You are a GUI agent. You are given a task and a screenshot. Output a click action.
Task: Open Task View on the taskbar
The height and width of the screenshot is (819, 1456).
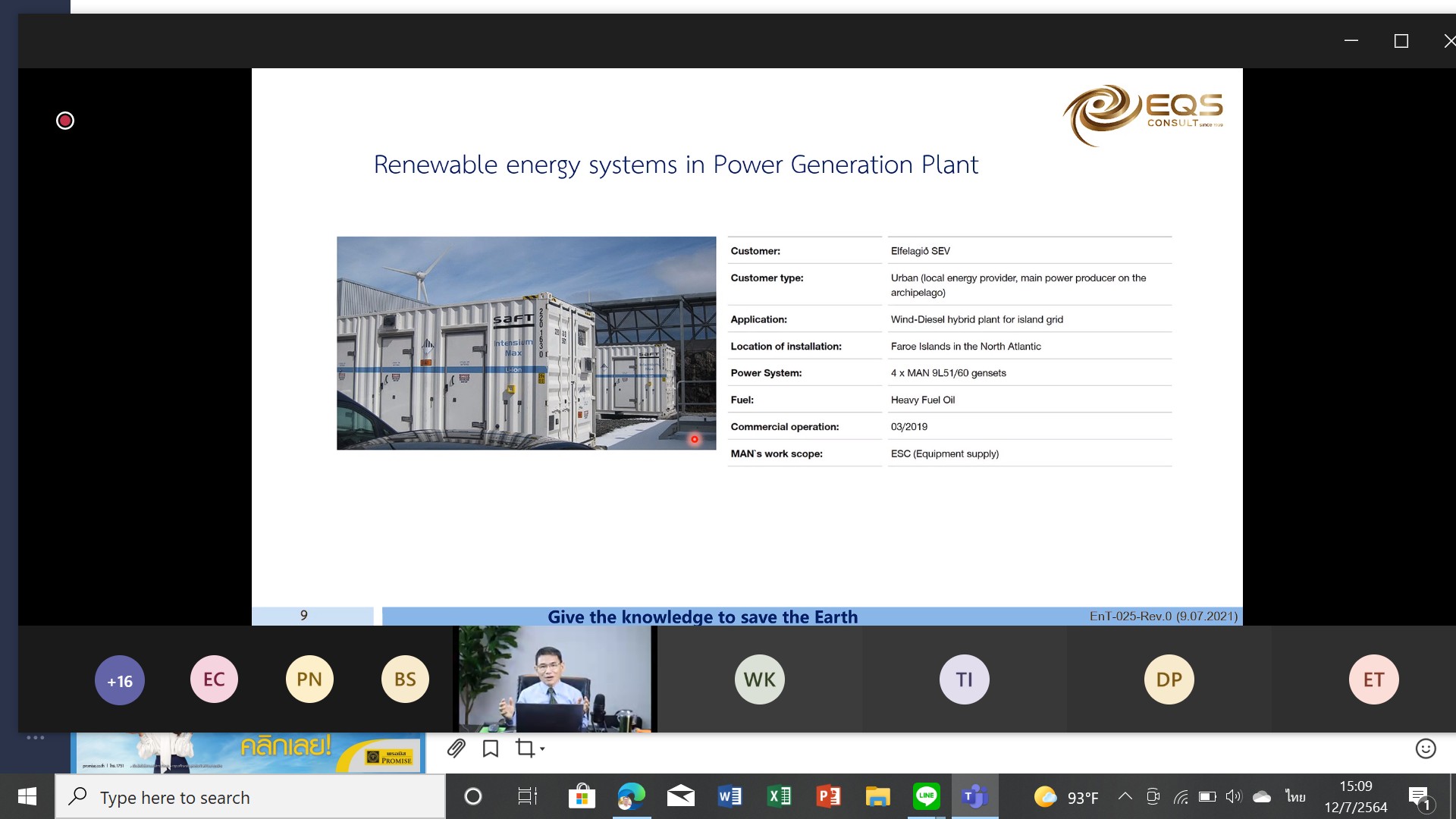click(527, 796)
